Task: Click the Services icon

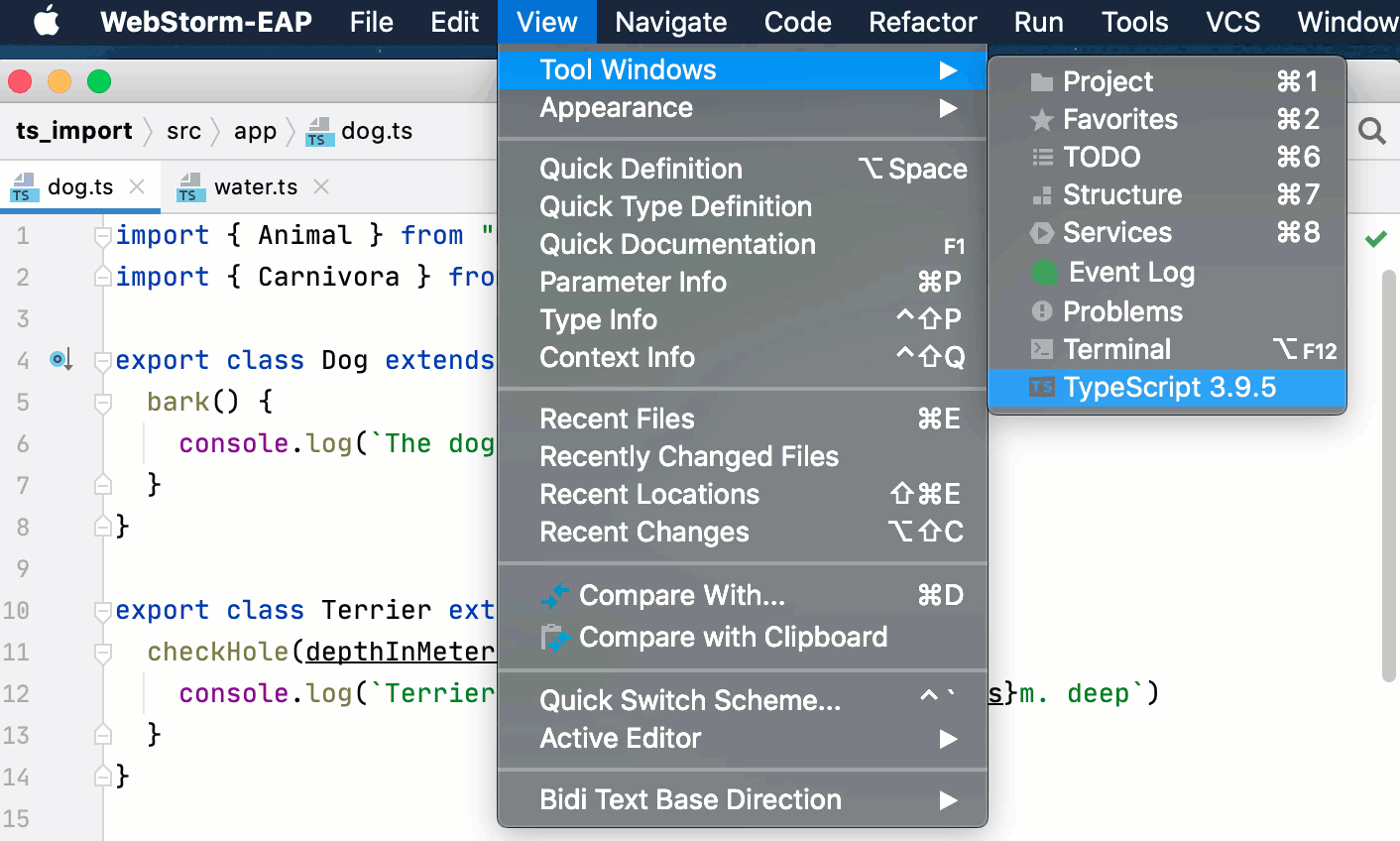Action: [1041, 233]
